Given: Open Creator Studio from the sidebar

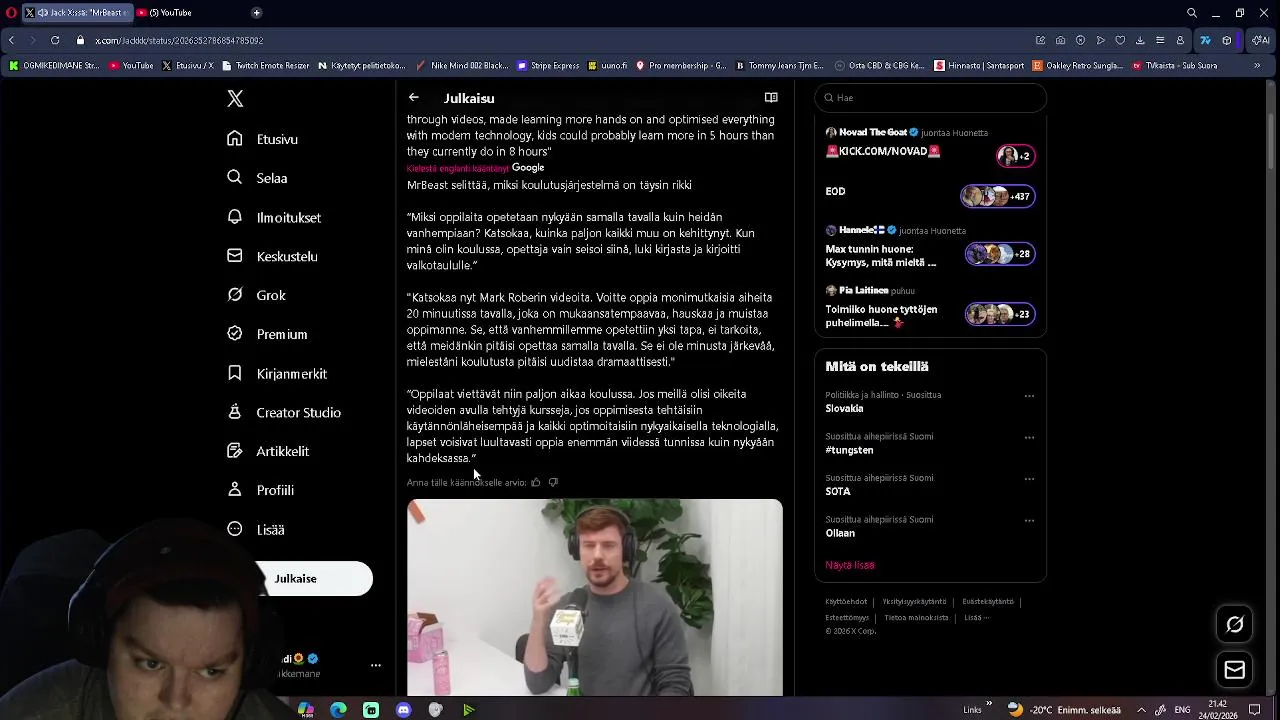Looking at the screenshot, I should point(284,412).
